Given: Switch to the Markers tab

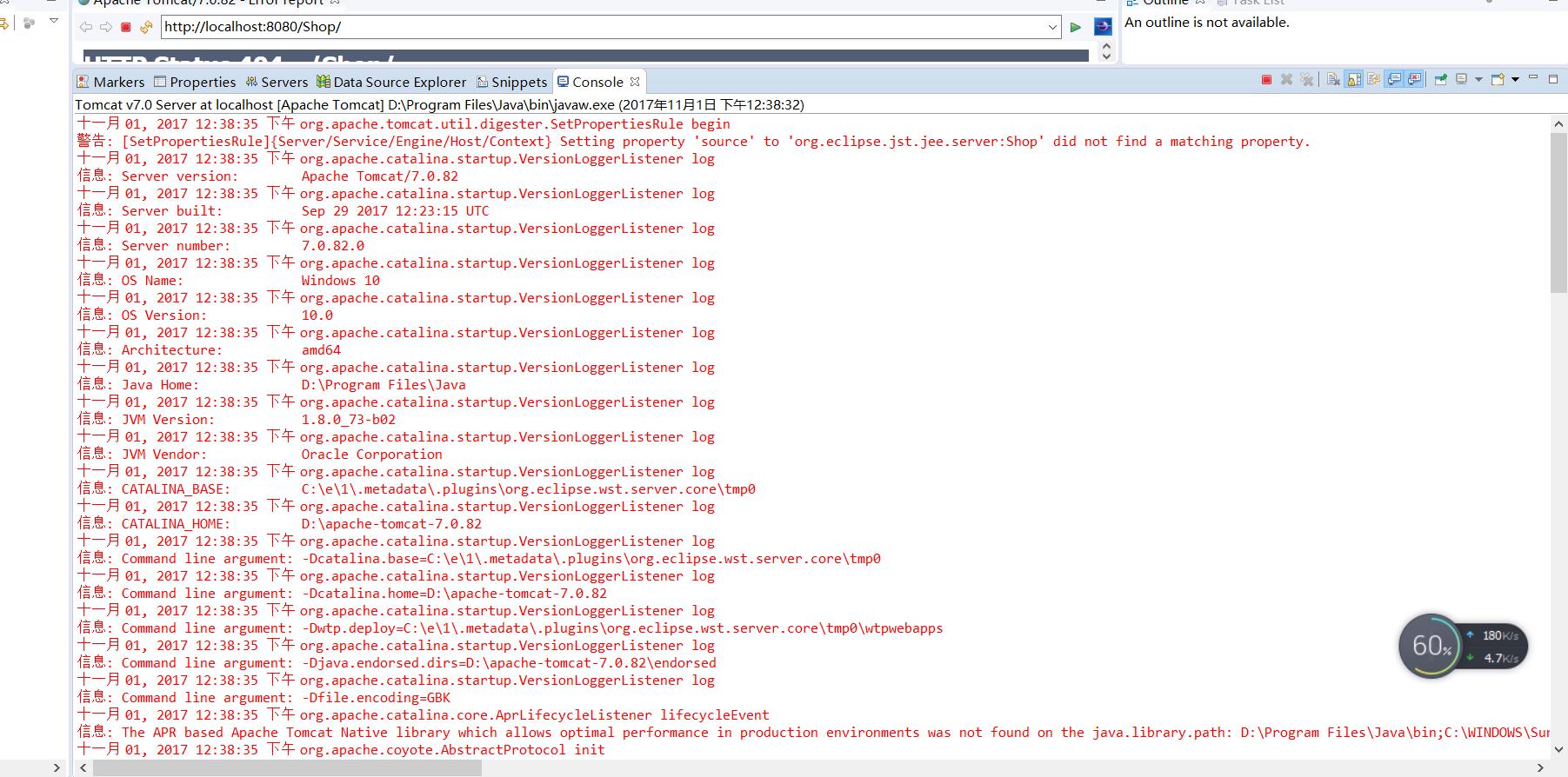Looking at the screenshot, I should pyautogui.click(x=110, y=82).
